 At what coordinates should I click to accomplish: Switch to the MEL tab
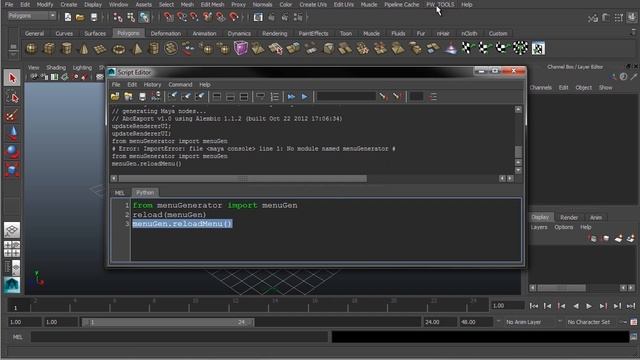pos(120,193)
